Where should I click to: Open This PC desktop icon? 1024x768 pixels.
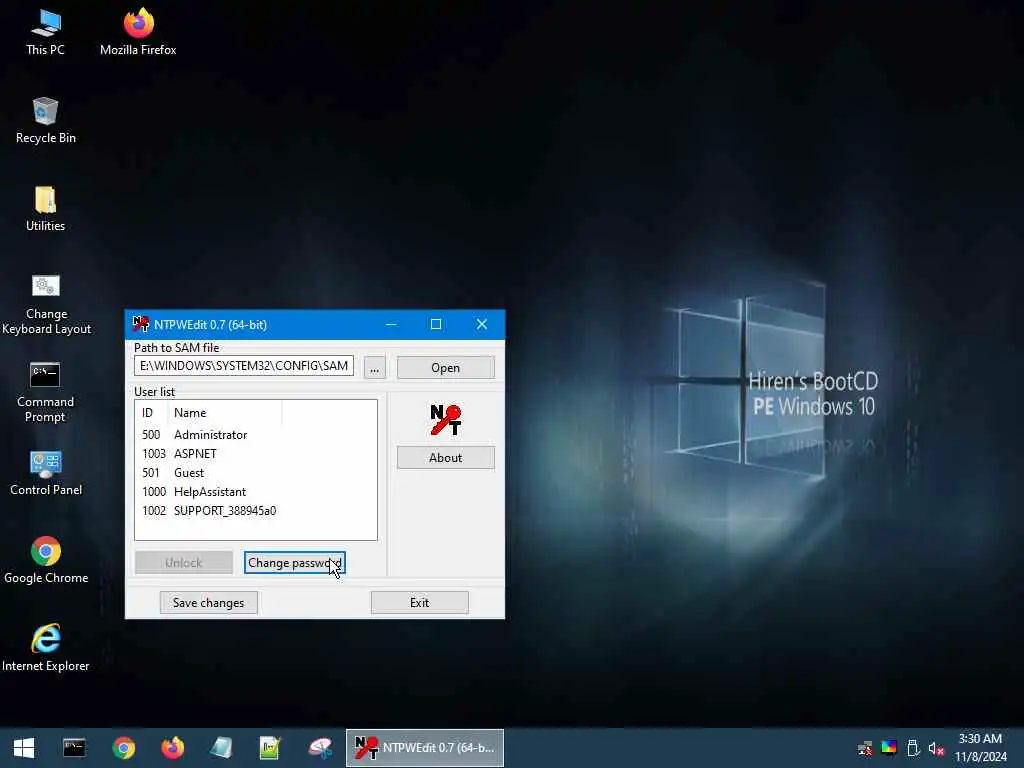[45, 32]
